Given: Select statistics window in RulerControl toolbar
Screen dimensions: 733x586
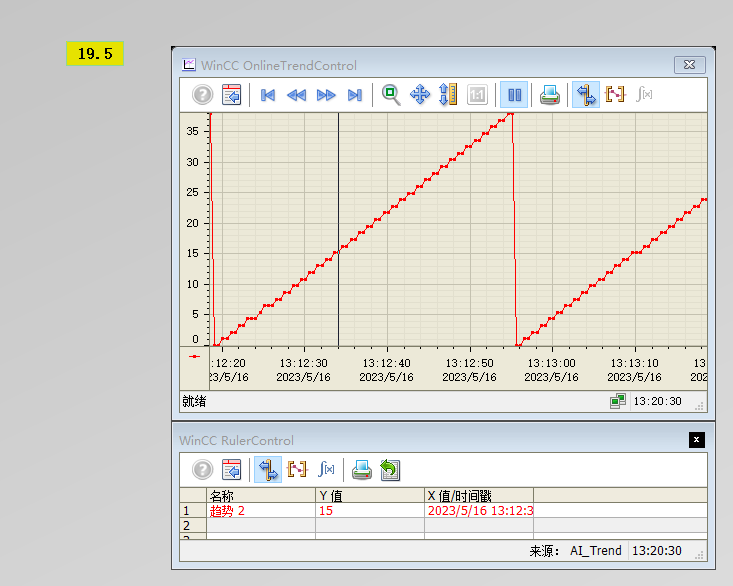Looking at the screenshot, I should click(326, 470).
